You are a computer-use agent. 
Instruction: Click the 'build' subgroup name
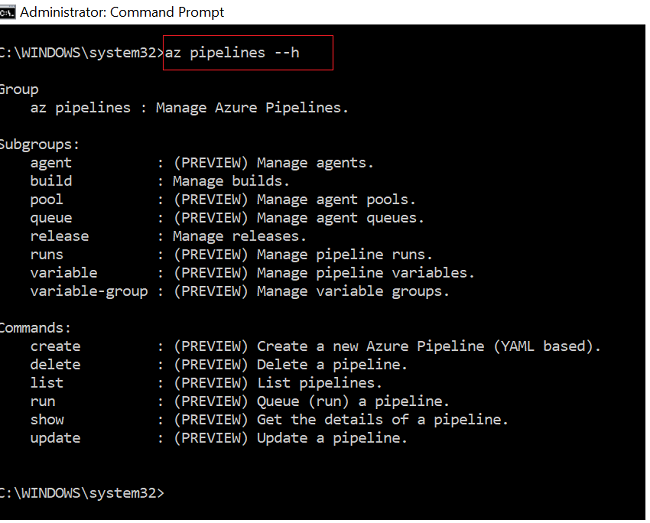(x=51, y=181)
